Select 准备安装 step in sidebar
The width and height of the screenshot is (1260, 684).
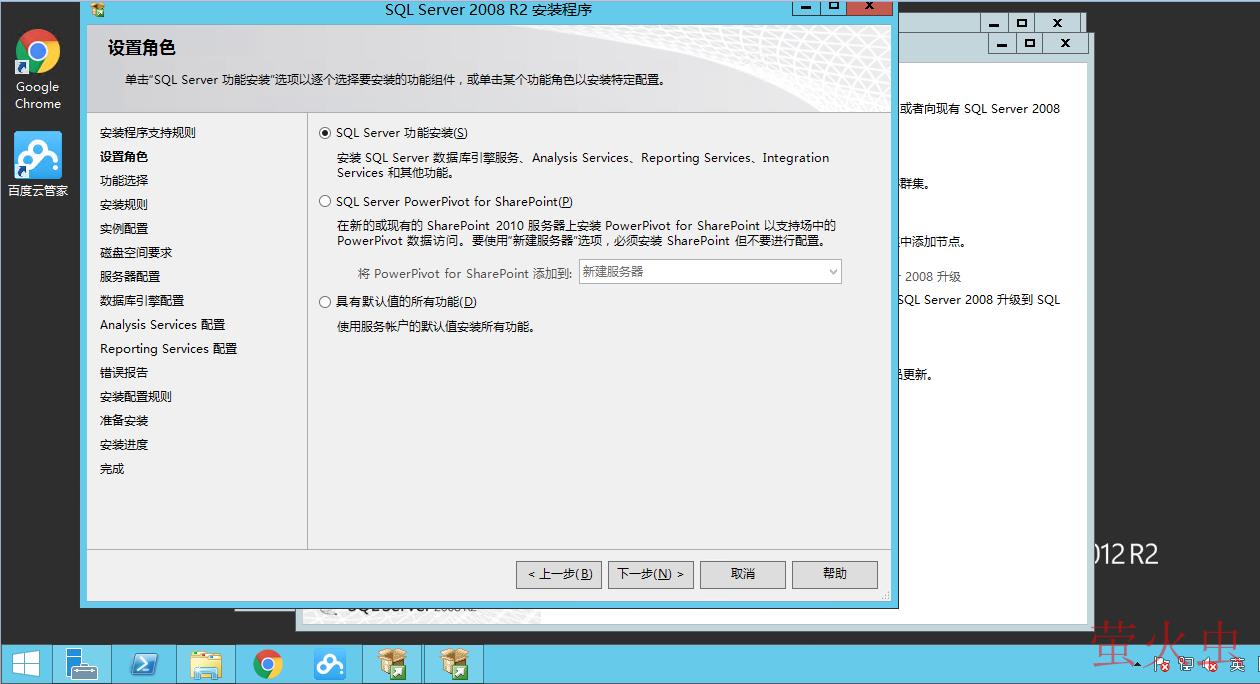(124, 421)
